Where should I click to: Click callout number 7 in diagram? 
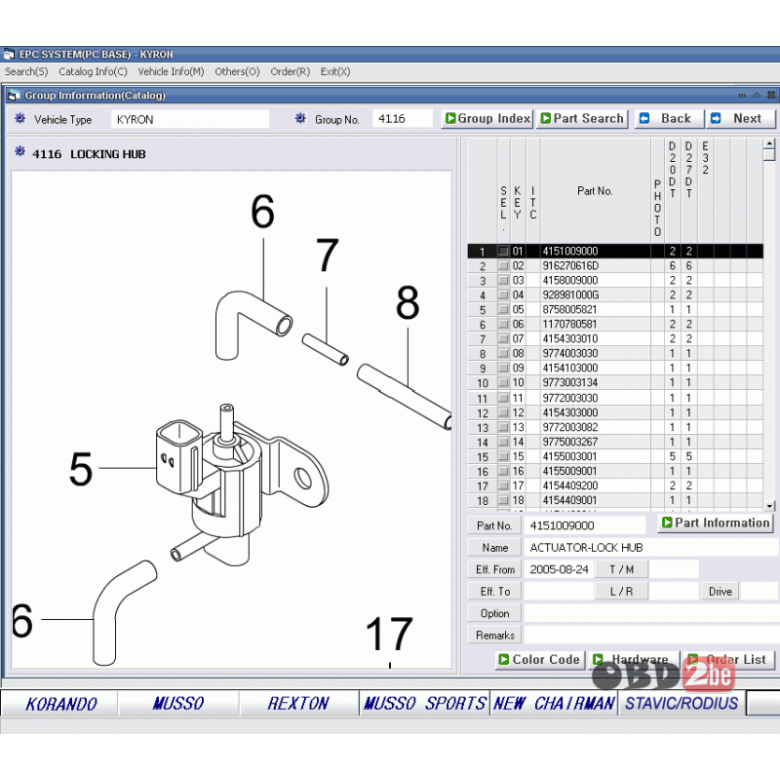click(327, 255)
